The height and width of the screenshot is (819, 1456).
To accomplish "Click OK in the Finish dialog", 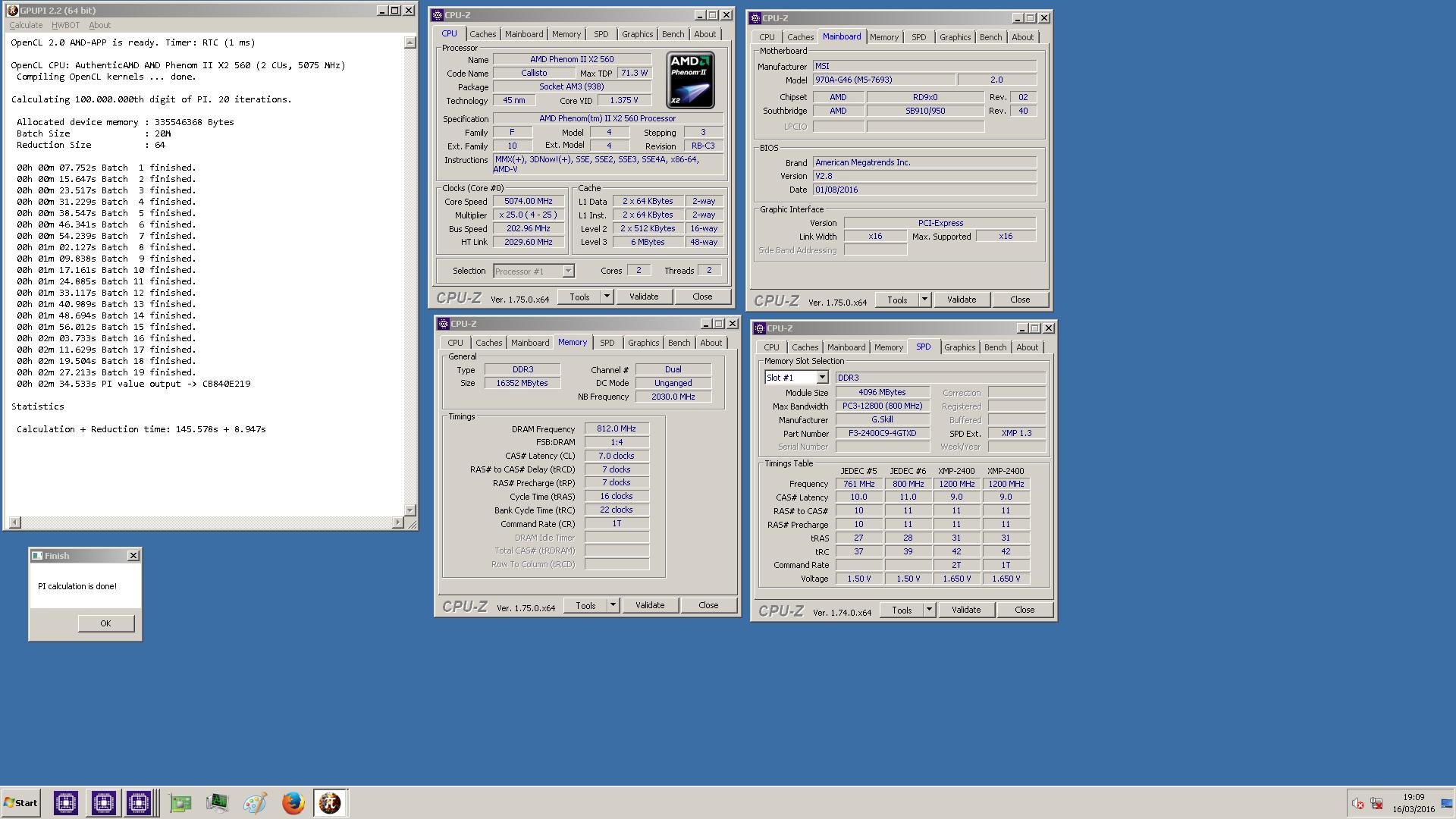I will click(105, 623).
